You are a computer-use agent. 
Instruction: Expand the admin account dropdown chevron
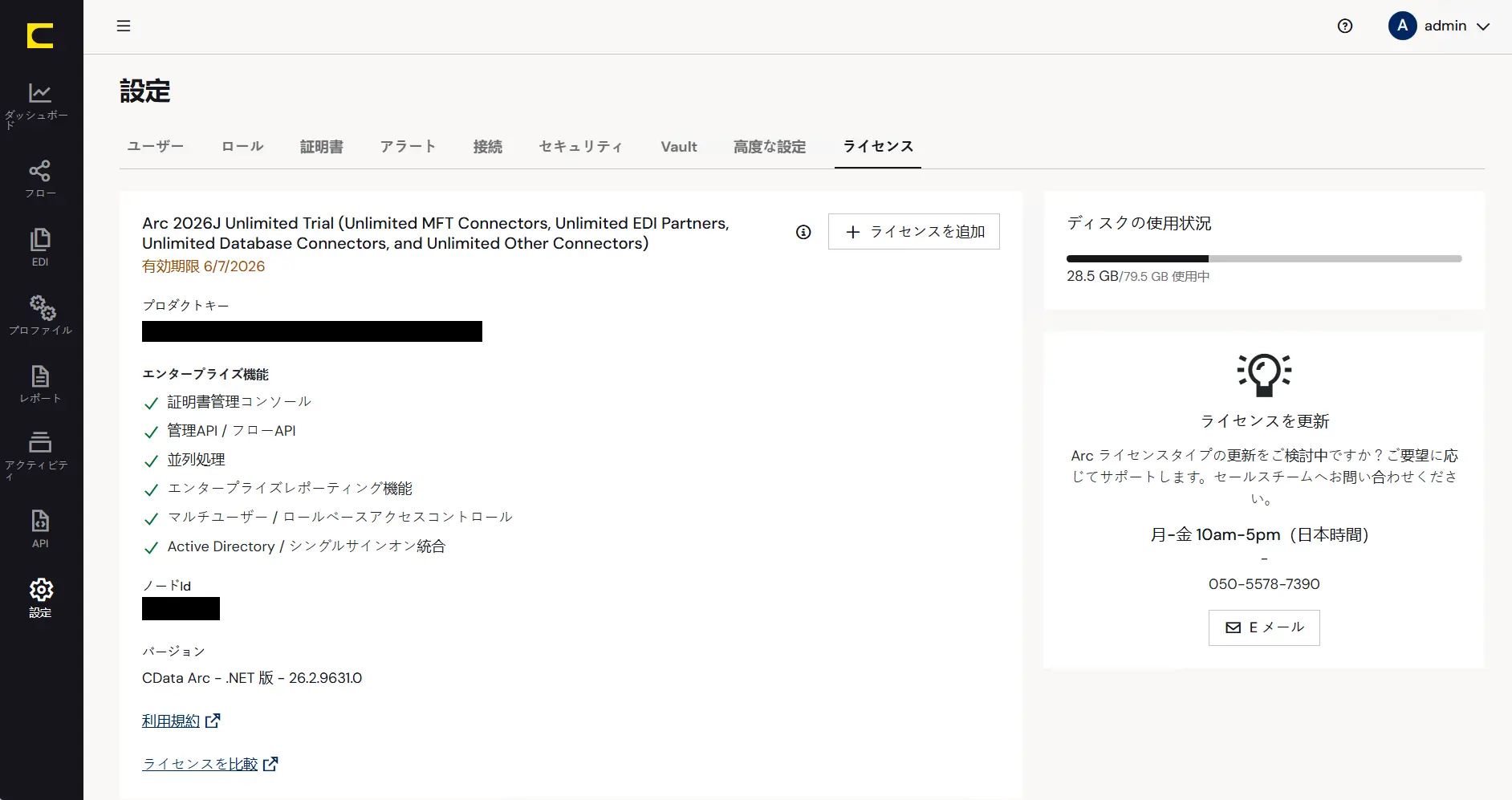pyautogui.click(x=1483, y=26)
